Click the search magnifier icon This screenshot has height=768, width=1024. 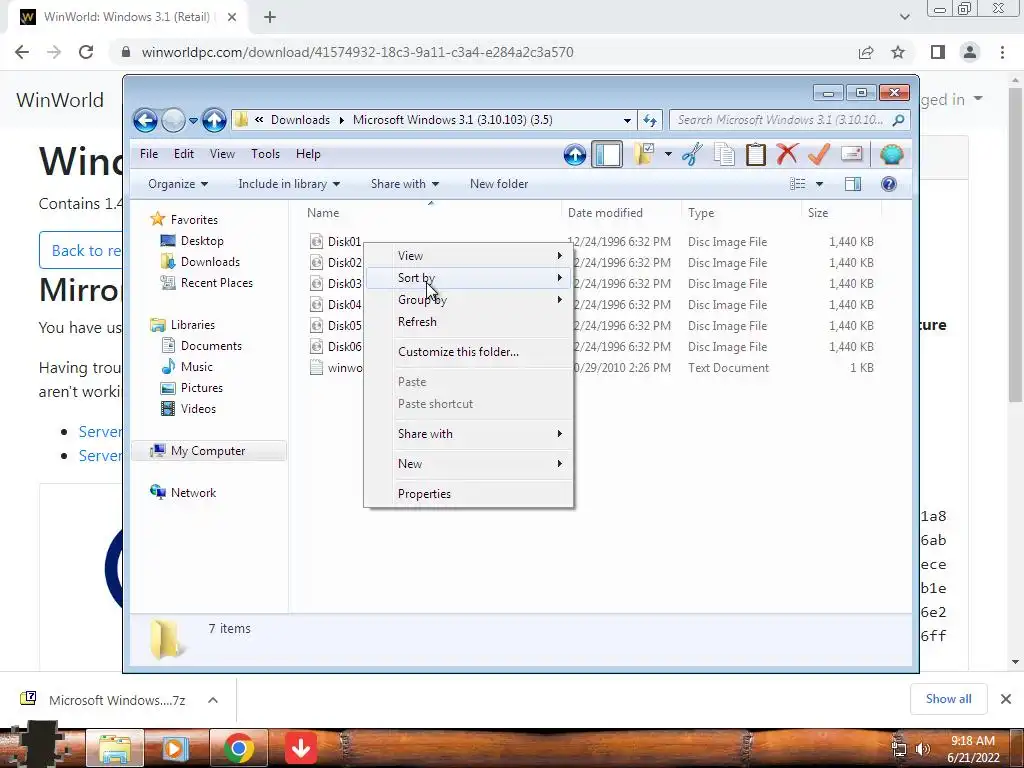pyautogui.click(x=899, y=120)
